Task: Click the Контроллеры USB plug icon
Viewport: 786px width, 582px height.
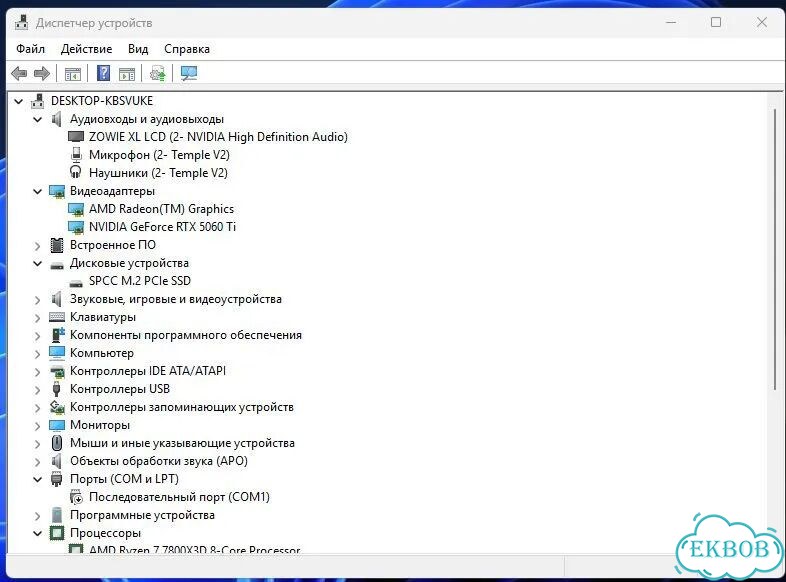Action: [x=57, y=389]
